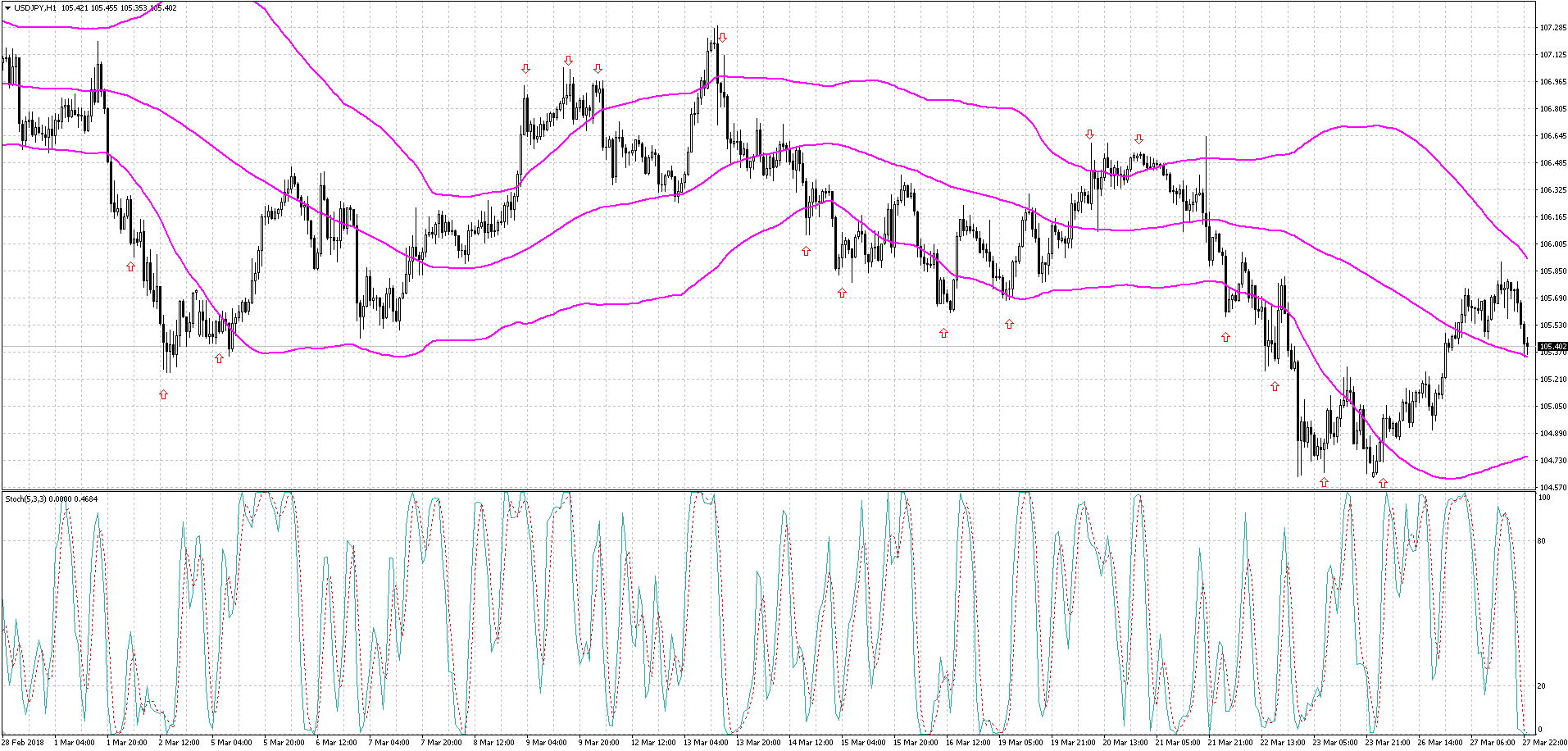Image resolution: width=1568 pixels, height=751 pixels.
Task: Click the red up arrow below the 21 Mar 21:00 drop
Action: (x=1225, y=337)
